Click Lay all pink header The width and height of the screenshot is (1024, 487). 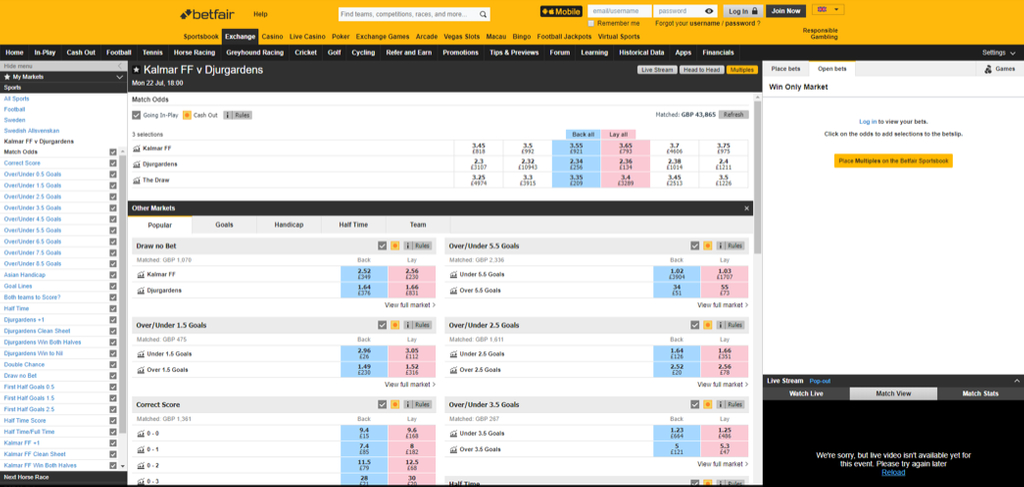pos(618,134)
